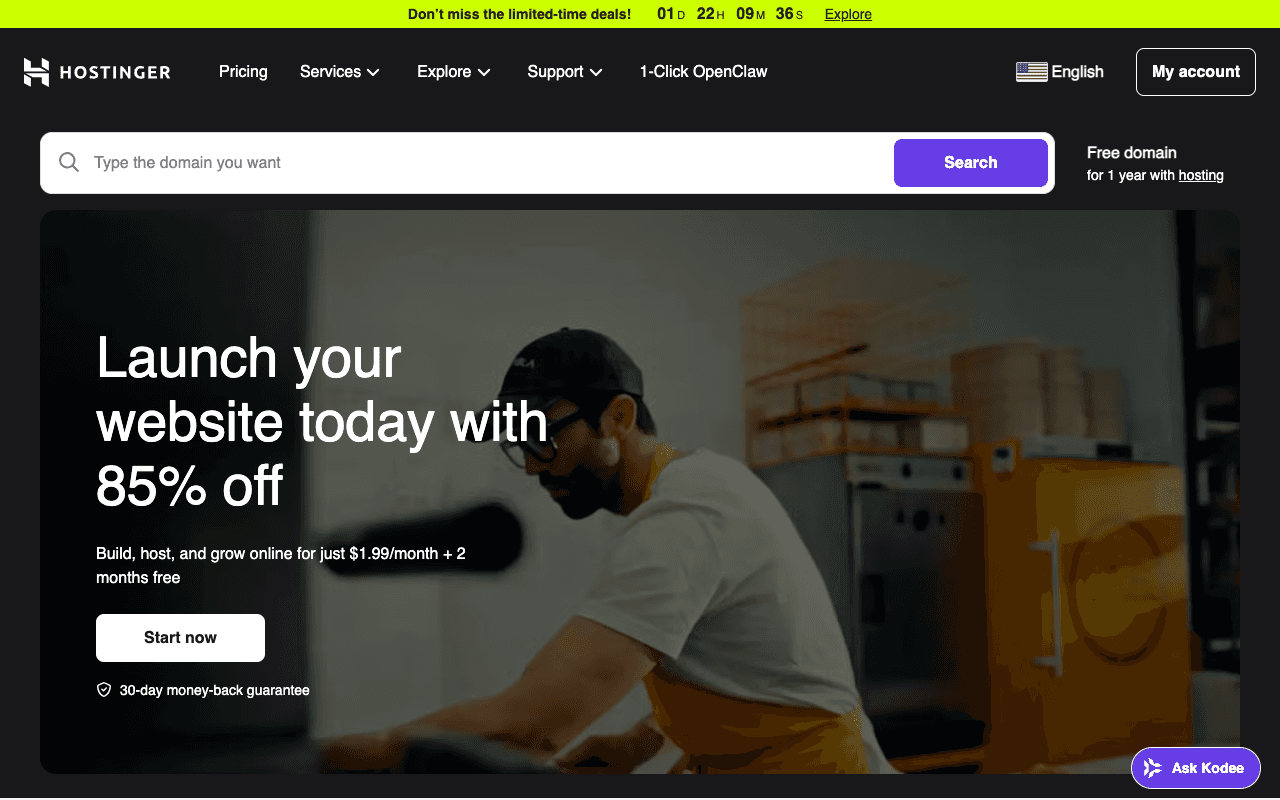Image resolution: width=1280 pixels, height=800 pixels.
Task: Select 1-Click OpenClaw menu item
Action: 704,72
